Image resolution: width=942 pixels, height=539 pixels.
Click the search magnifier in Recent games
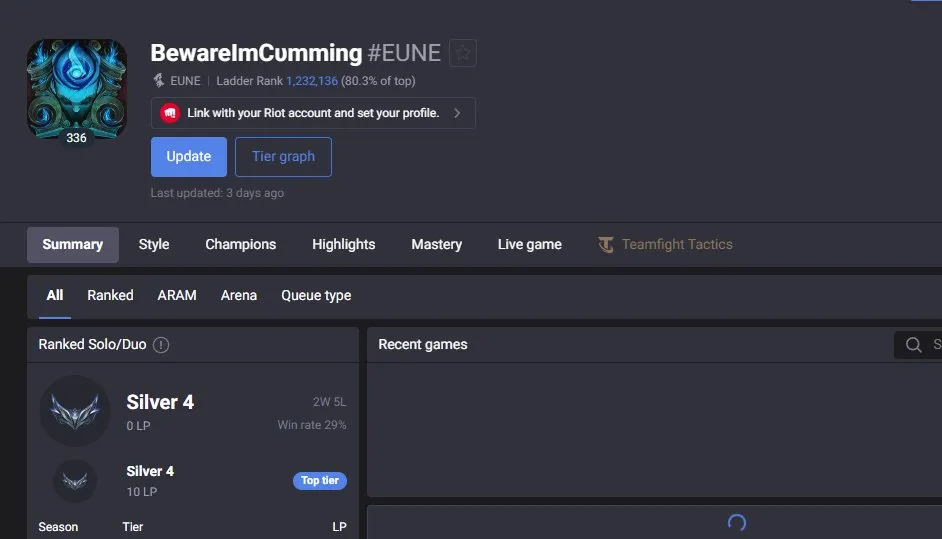pos(914,345)
